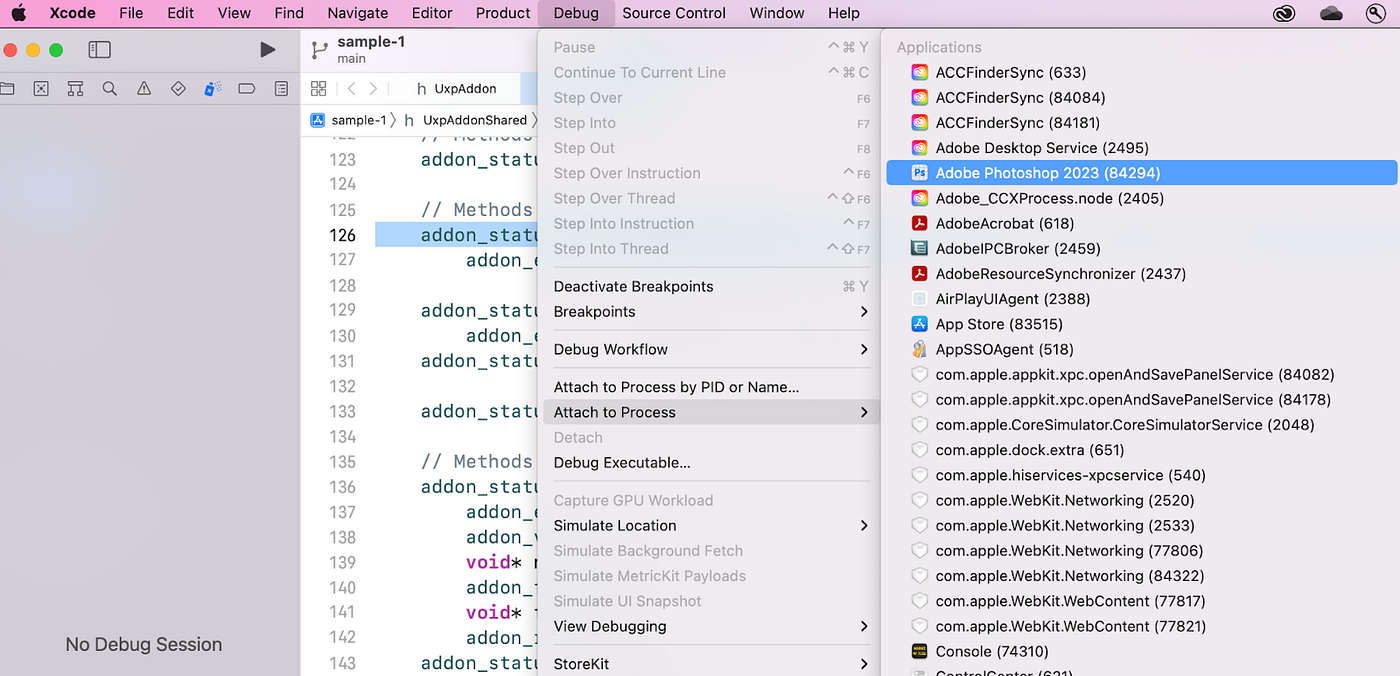Click sample-1 project in the jump bar
Viewport: 1400px width, 676px height.
[349, 120]
